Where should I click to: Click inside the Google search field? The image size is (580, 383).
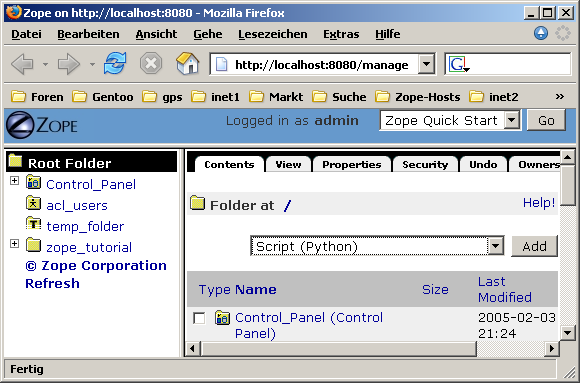pos(519,64)
